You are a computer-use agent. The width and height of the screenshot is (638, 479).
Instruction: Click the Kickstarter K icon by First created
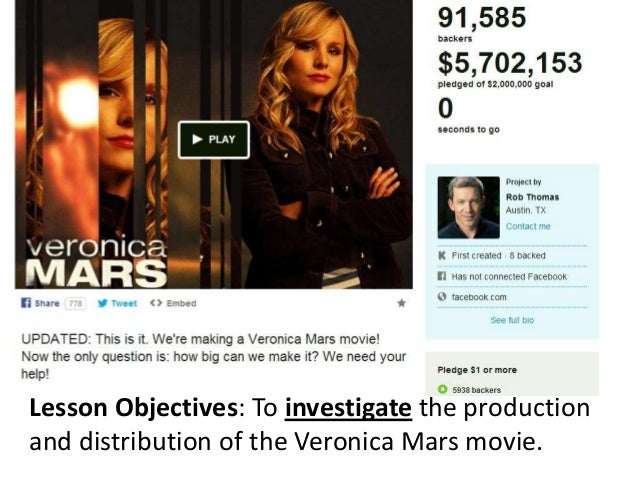tap(441, 256)
